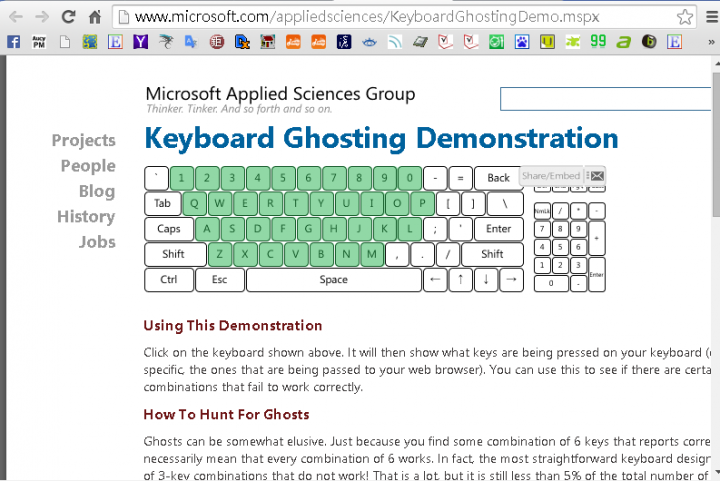
Task: Click the browser address bar URL
Action: click(x=367, y=17)
